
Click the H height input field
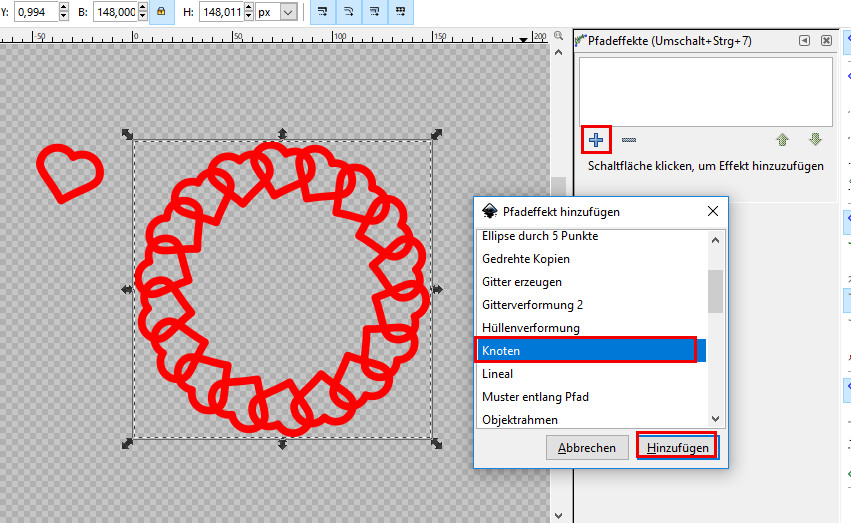[221, 12]
